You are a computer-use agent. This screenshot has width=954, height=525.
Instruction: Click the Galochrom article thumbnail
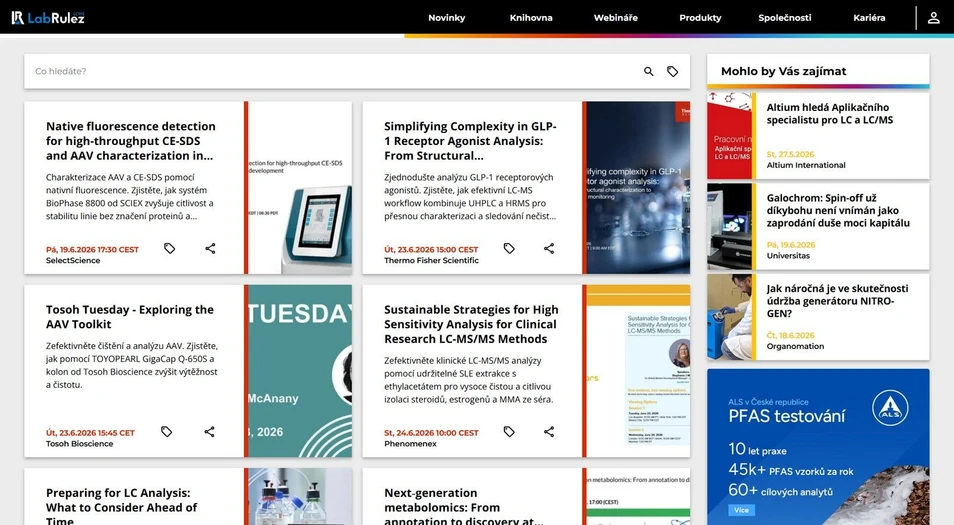coord(729,226)
